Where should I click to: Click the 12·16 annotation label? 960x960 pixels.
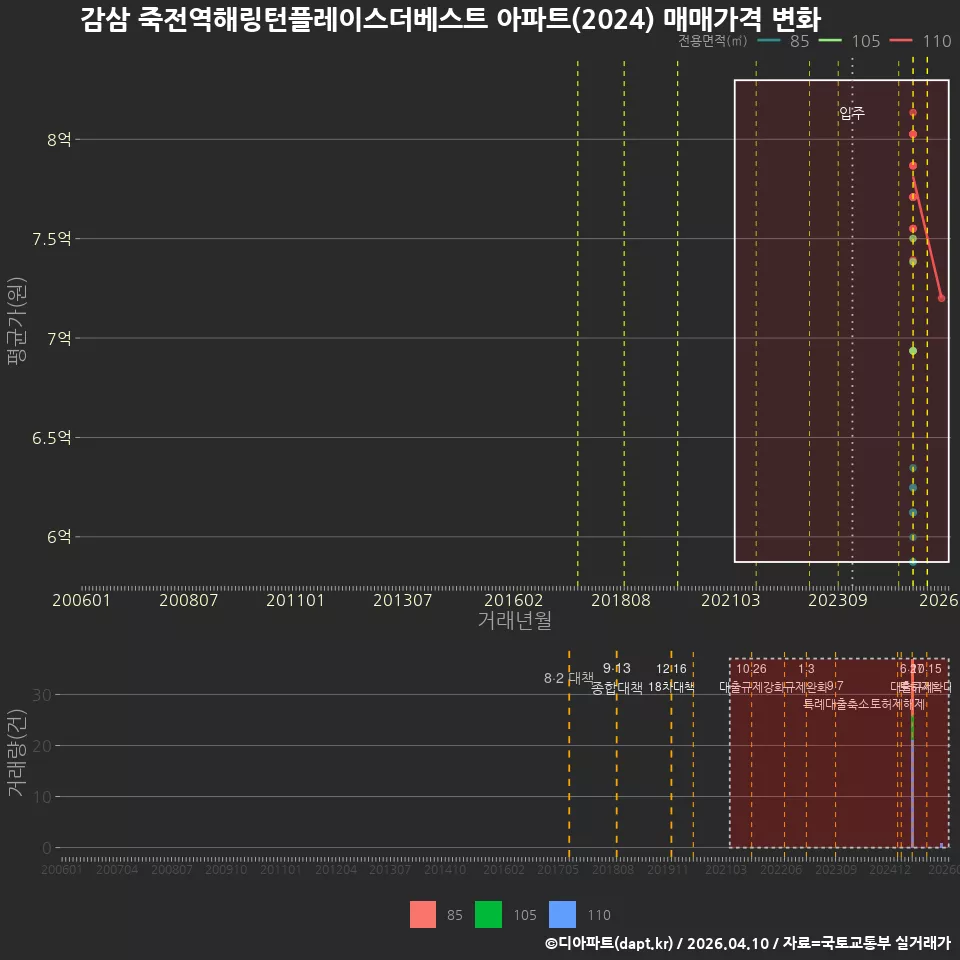click(x=671, y=669)
